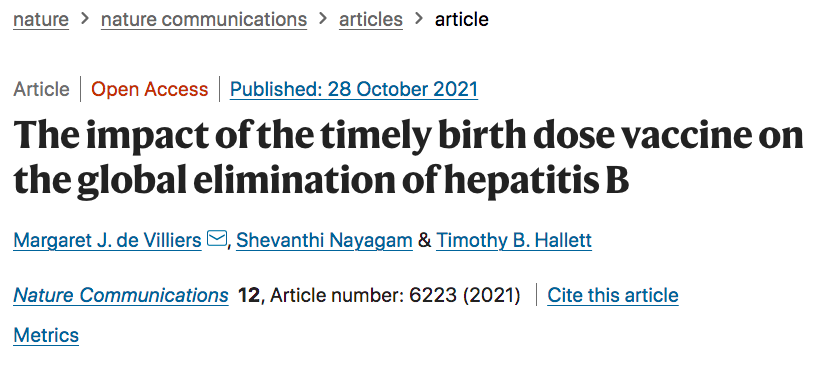Open author Timothy B. Hallett's details

coord(514,240)
